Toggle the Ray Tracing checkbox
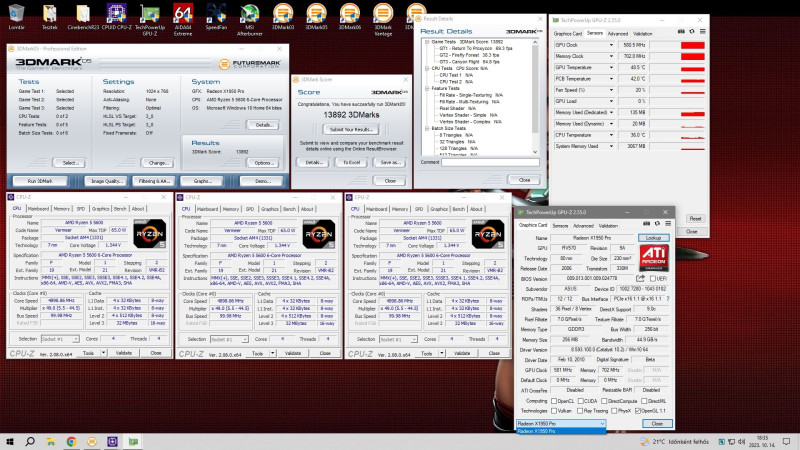The height and width of the screenshot is (450, 800). 580,411
